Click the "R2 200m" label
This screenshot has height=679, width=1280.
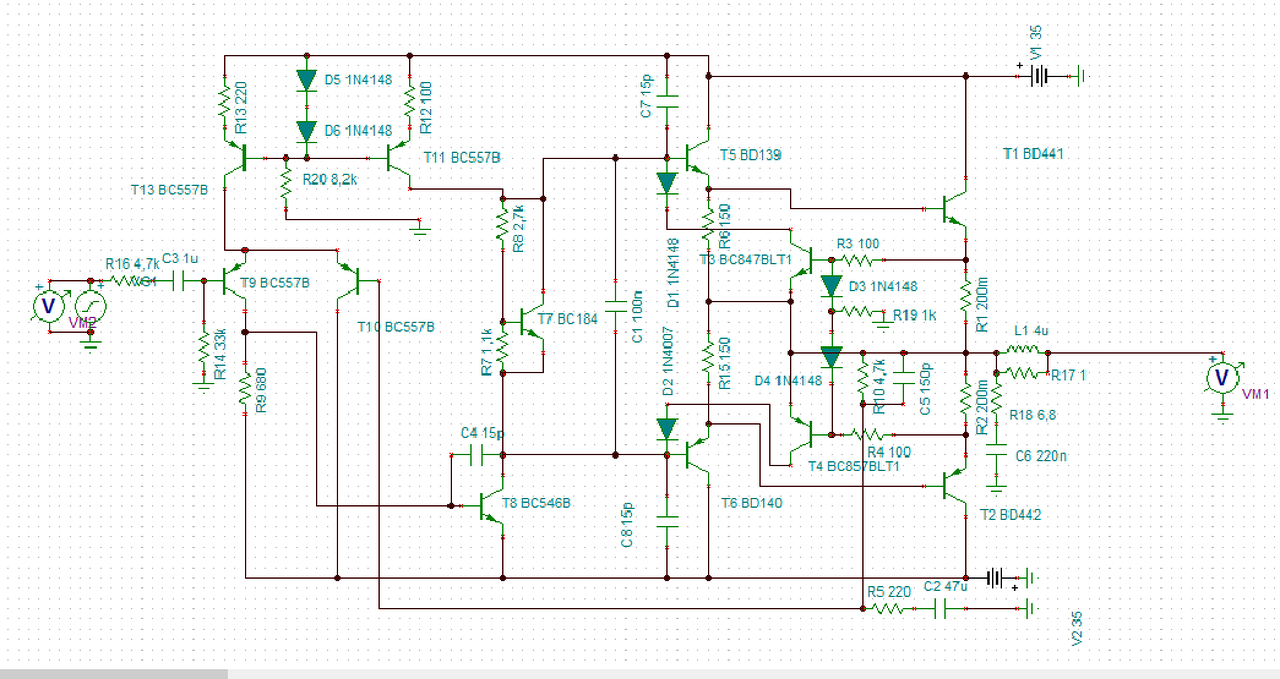click(x=983, y=406)
